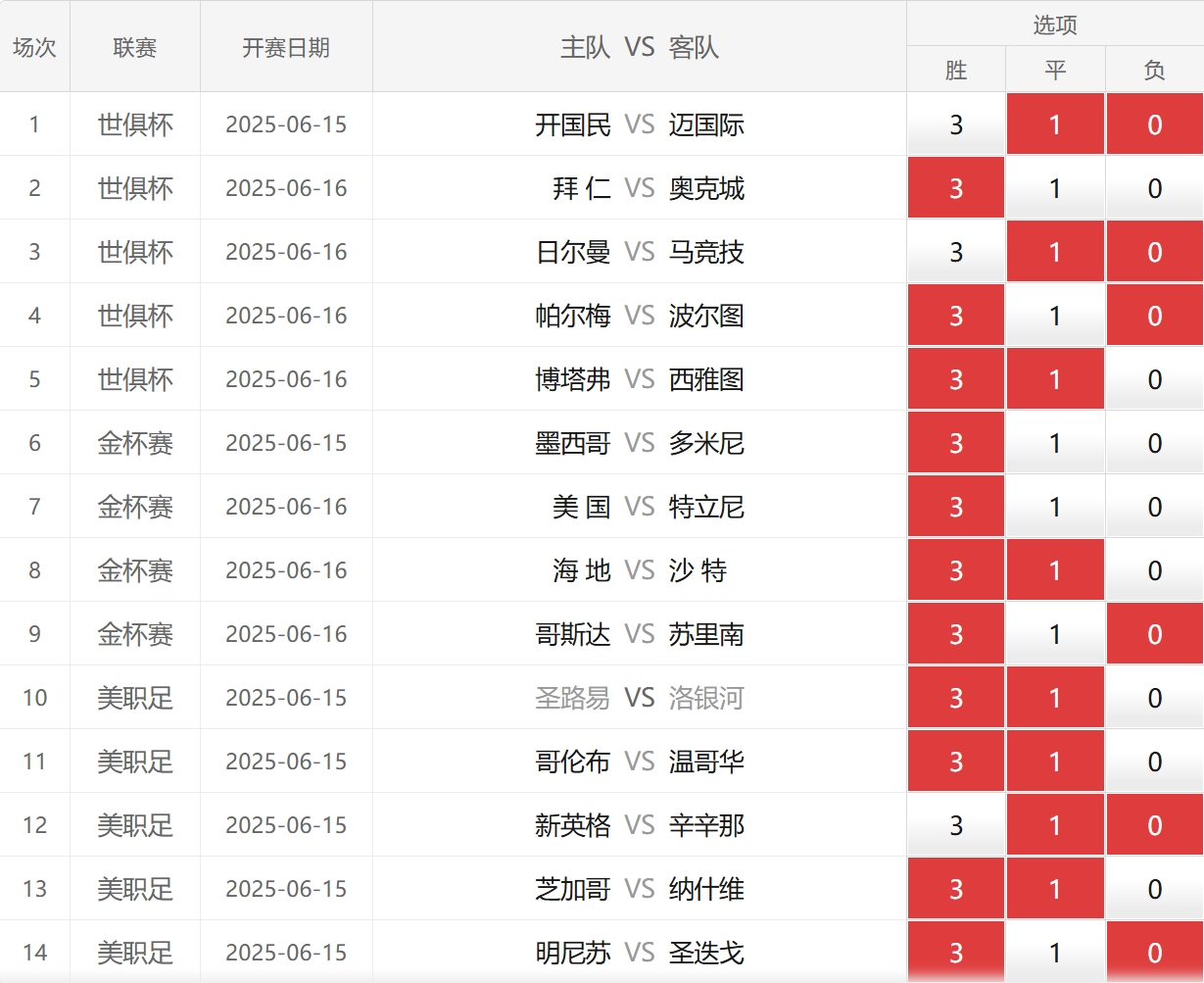
Task: Deselect win (3) for 哥斯达 VS 苏里南
Action: tap(956, 634)
